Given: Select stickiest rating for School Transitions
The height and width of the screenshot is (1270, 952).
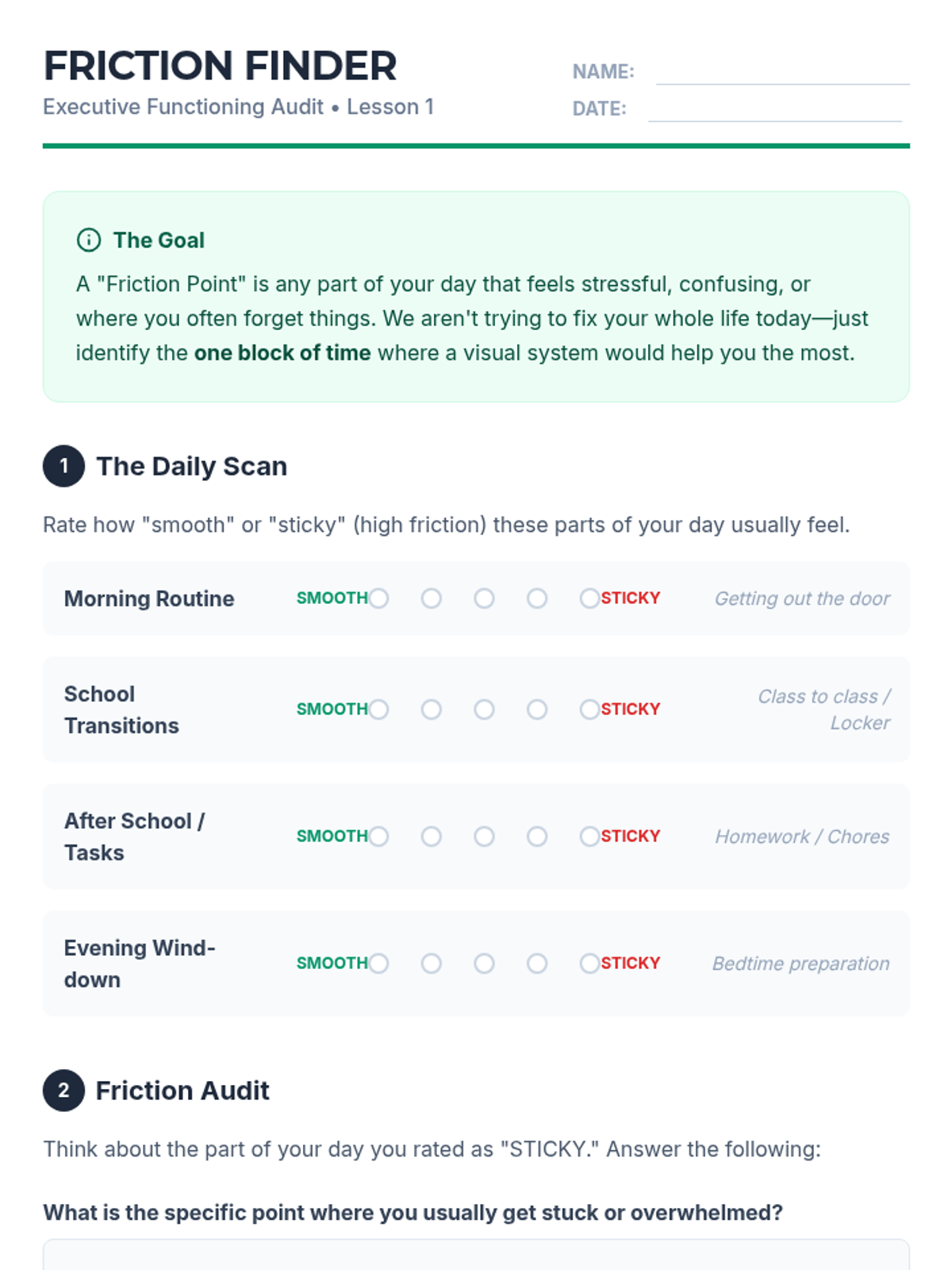Looking at the screenshot, I should 589,710.
